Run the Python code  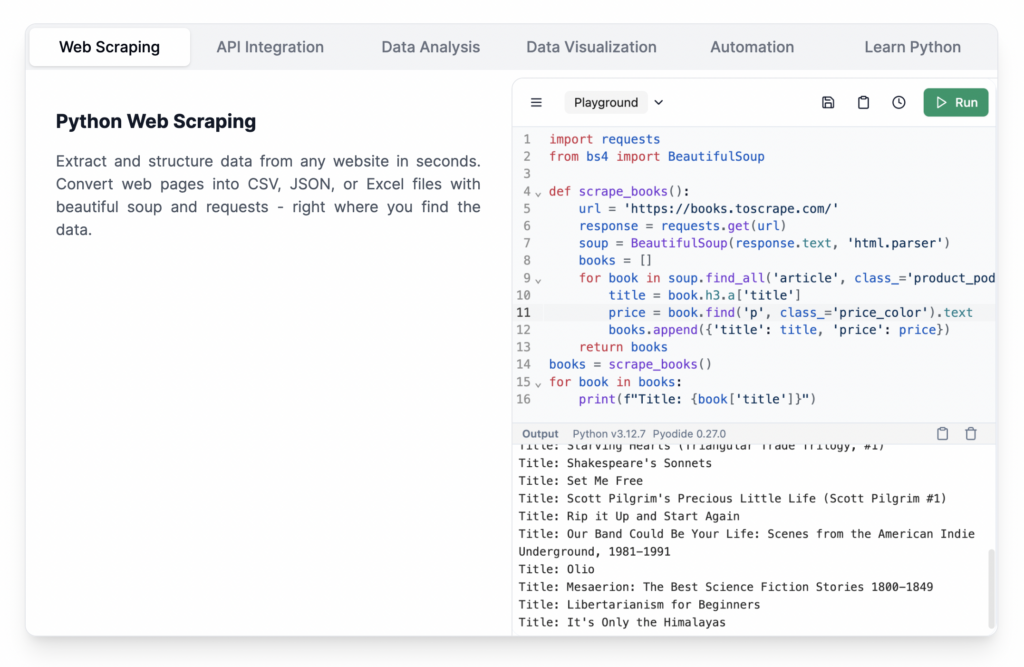coord(955,102)
